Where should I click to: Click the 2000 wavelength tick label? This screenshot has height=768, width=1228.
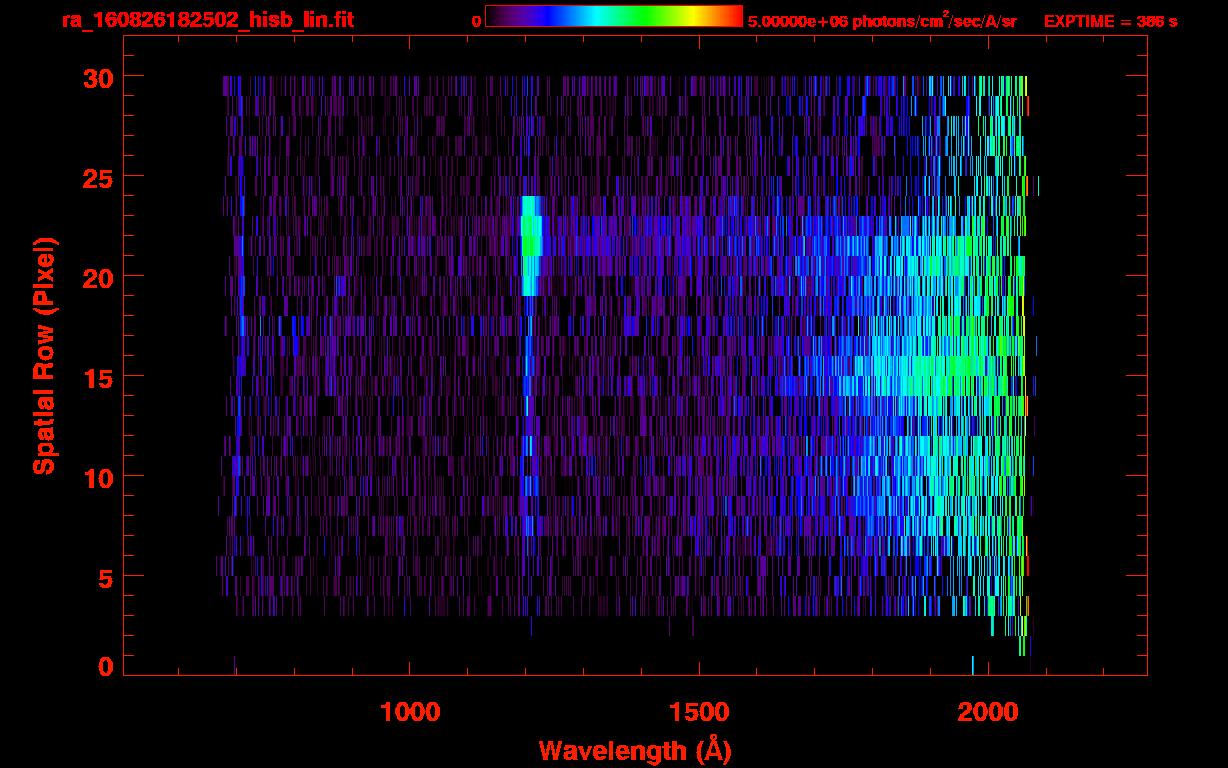point(988,711)
